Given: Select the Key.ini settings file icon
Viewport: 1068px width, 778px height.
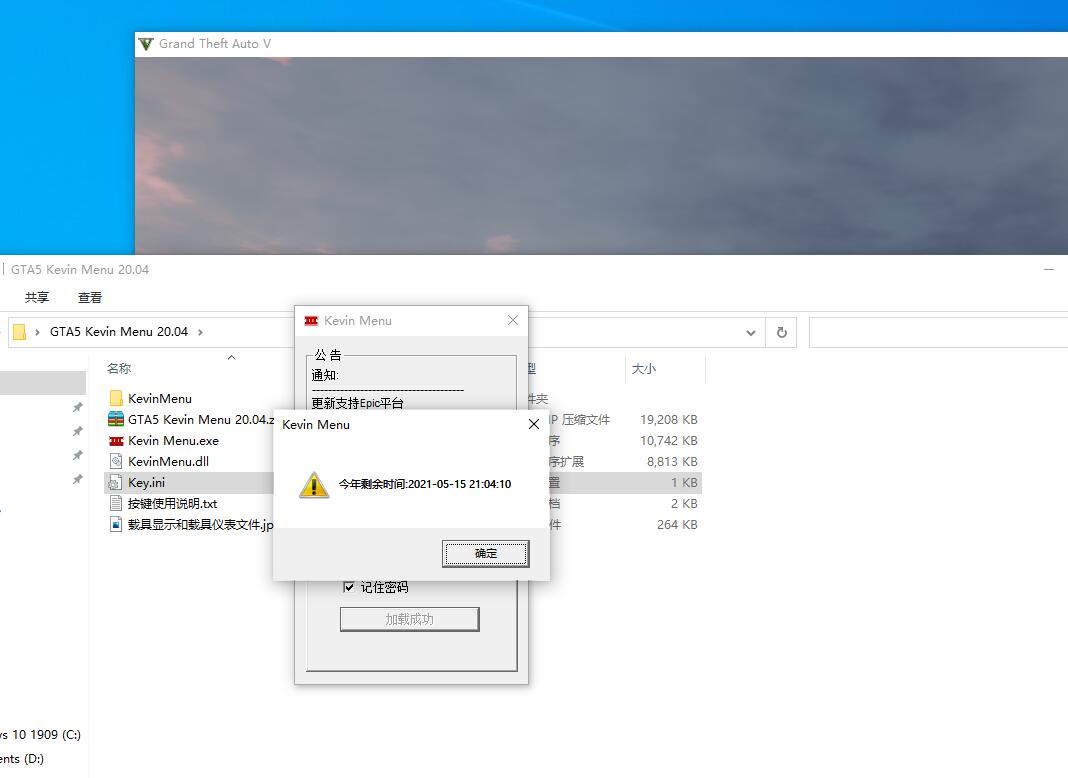Looking at the screenshot, I should point(115,482).
